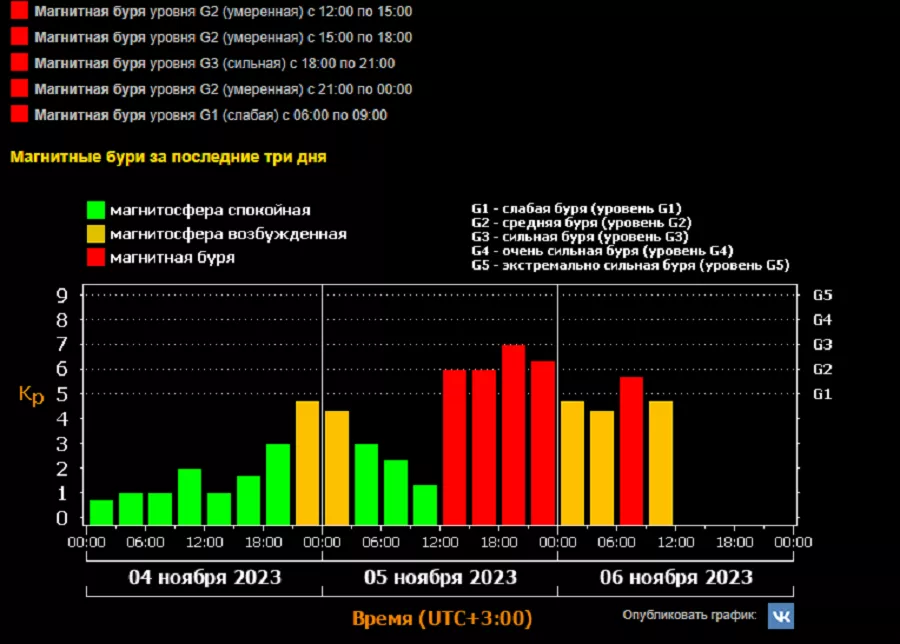This screenshot has width=900, height=644.
Task: Select the '06 ноября 2023' date label
Action: [675, 578]
